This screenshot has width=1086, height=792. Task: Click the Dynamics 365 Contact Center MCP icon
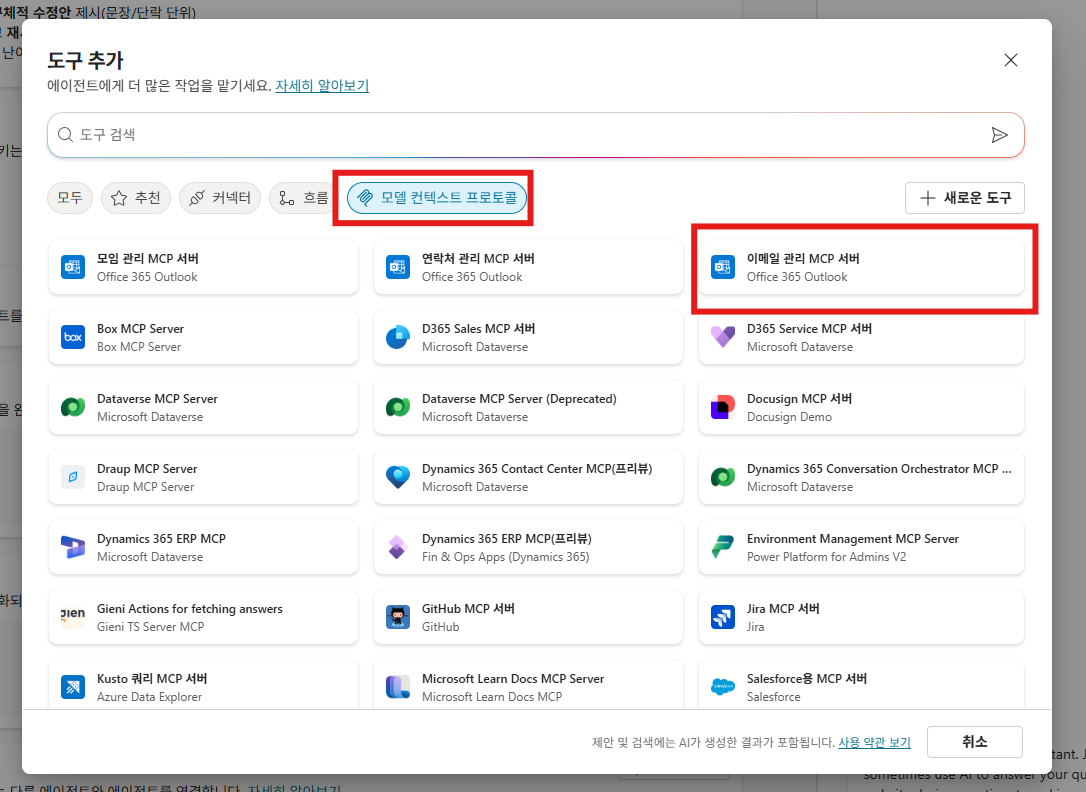pos(398,477)
